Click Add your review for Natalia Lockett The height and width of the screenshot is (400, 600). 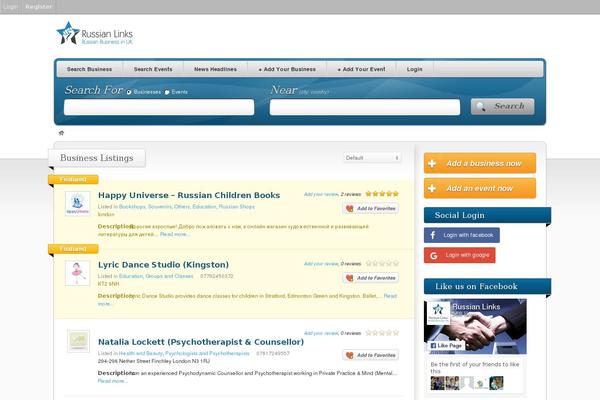point(321,333)
